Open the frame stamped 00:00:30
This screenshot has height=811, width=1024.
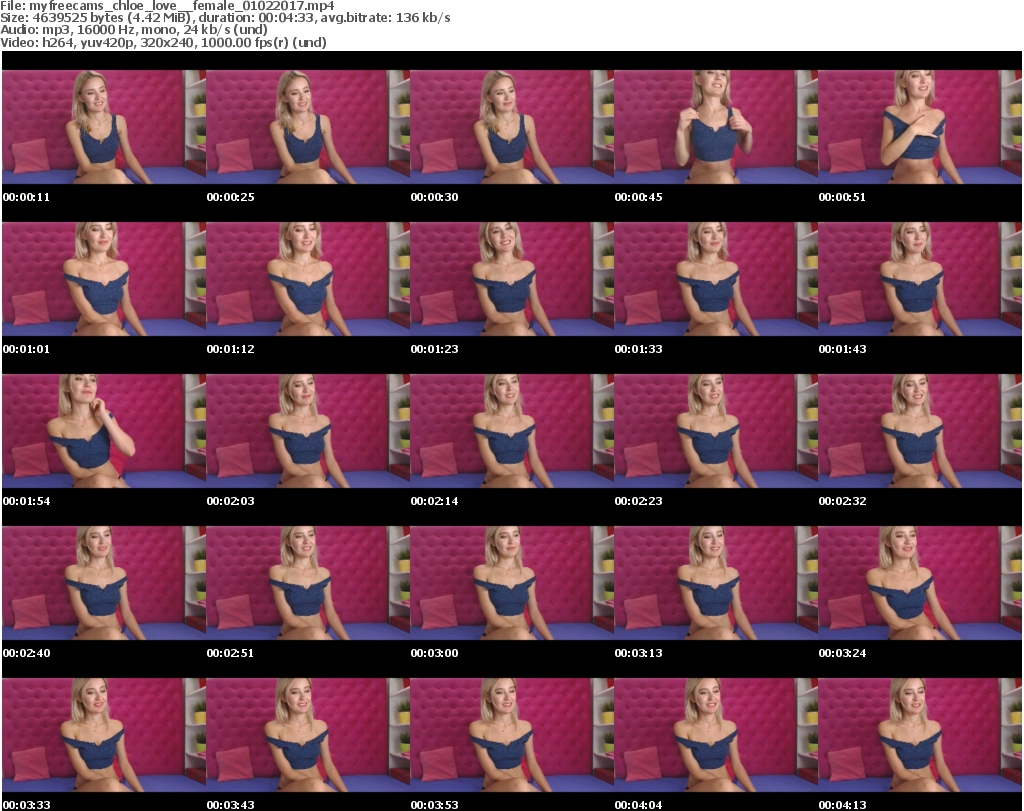click(x=512, y=127)
